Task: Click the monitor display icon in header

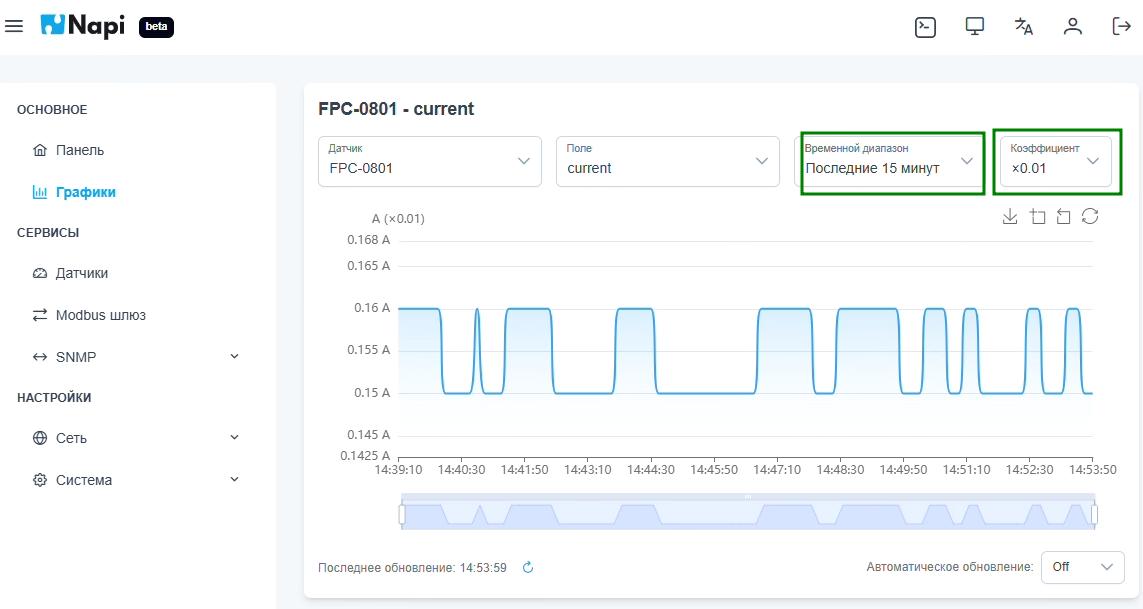Action: (975, 27)
